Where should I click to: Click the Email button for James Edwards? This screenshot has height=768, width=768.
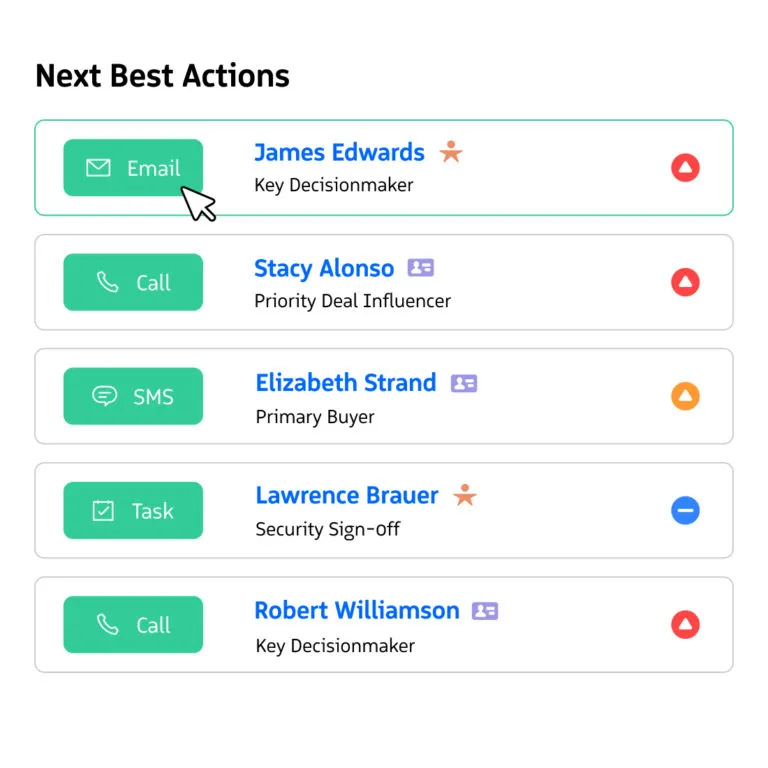pos(133,168)
